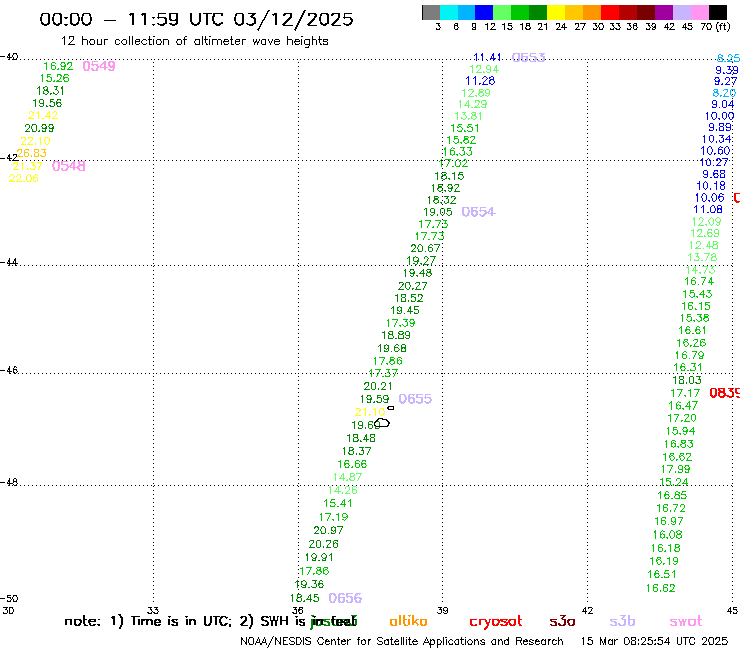Click the wave height value 16.08
The width and height of the screenshot is (740, 650).
click(x=667, y=535)
